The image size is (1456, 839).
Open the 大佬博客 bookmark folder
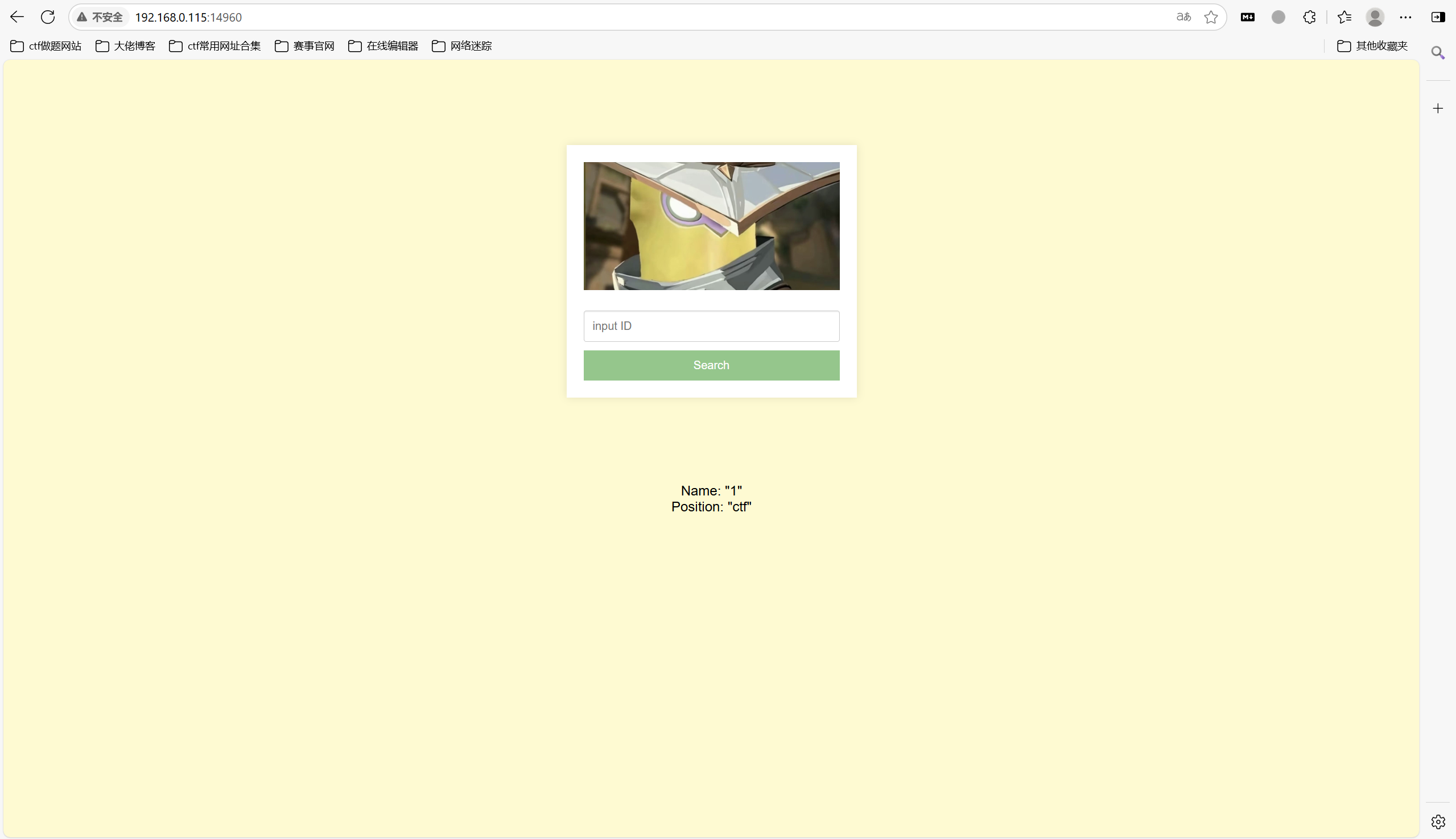point(126,46)
